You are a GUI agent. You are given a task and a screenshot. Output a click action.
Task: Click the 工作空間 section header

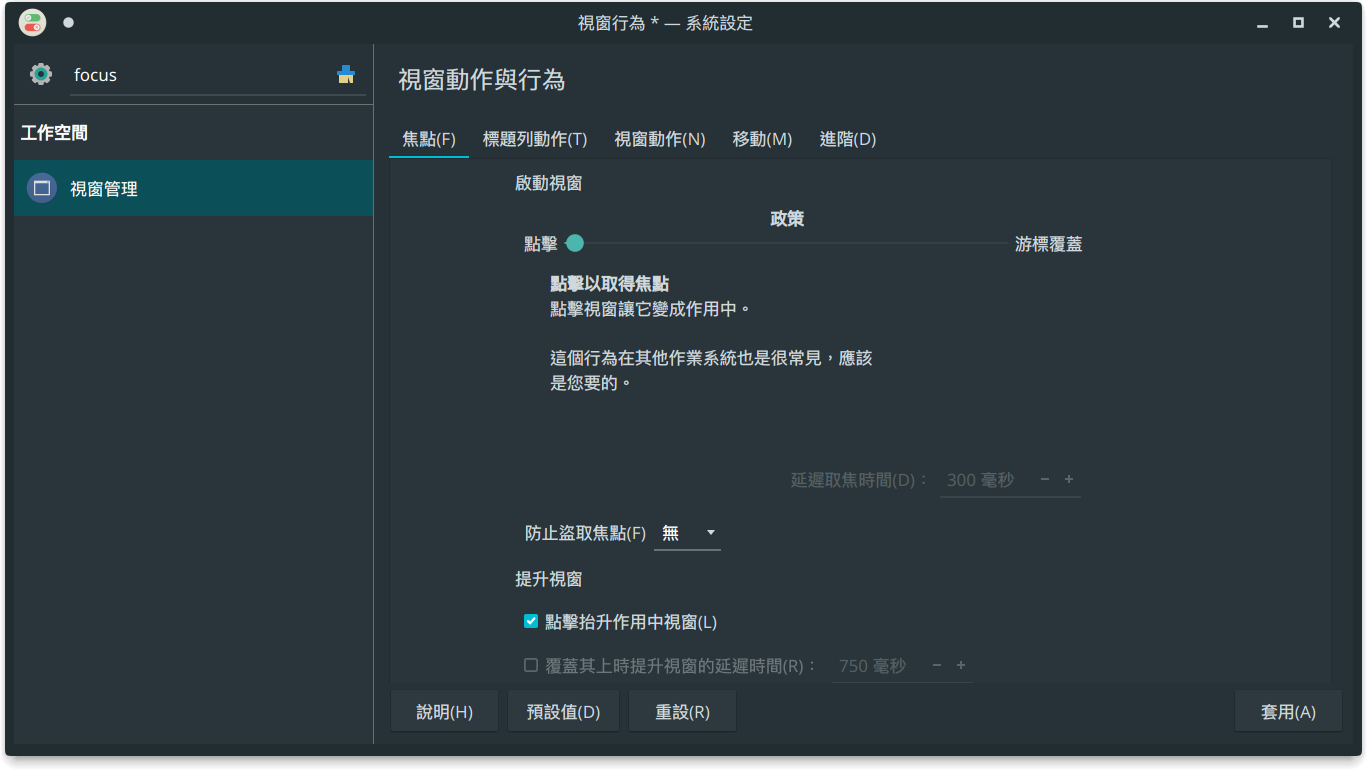(54, 133)
